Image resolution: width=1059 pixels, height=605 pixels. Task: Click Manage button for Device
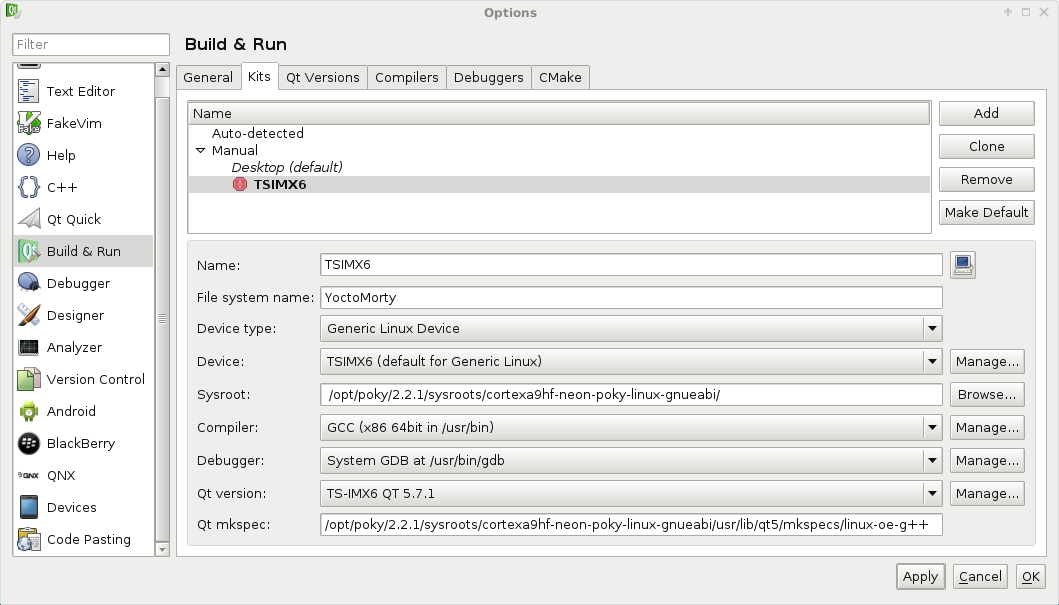click(987, 362)
